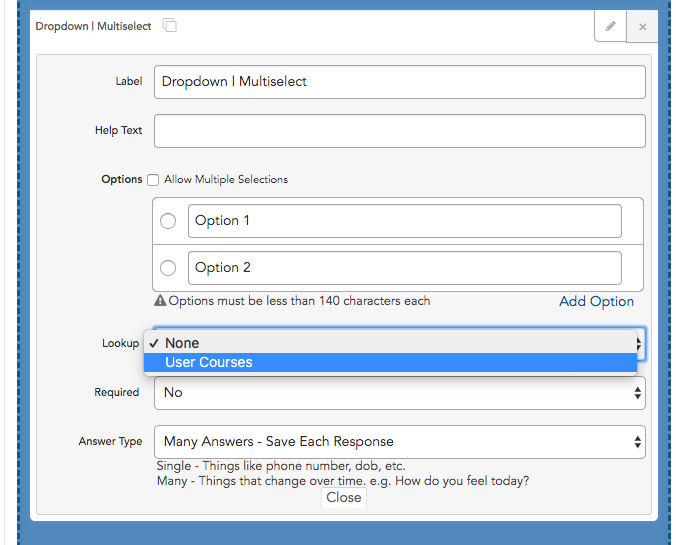Edit the Option 2 text box
Screen dimensions: 676x545
(x=405, y=268)
